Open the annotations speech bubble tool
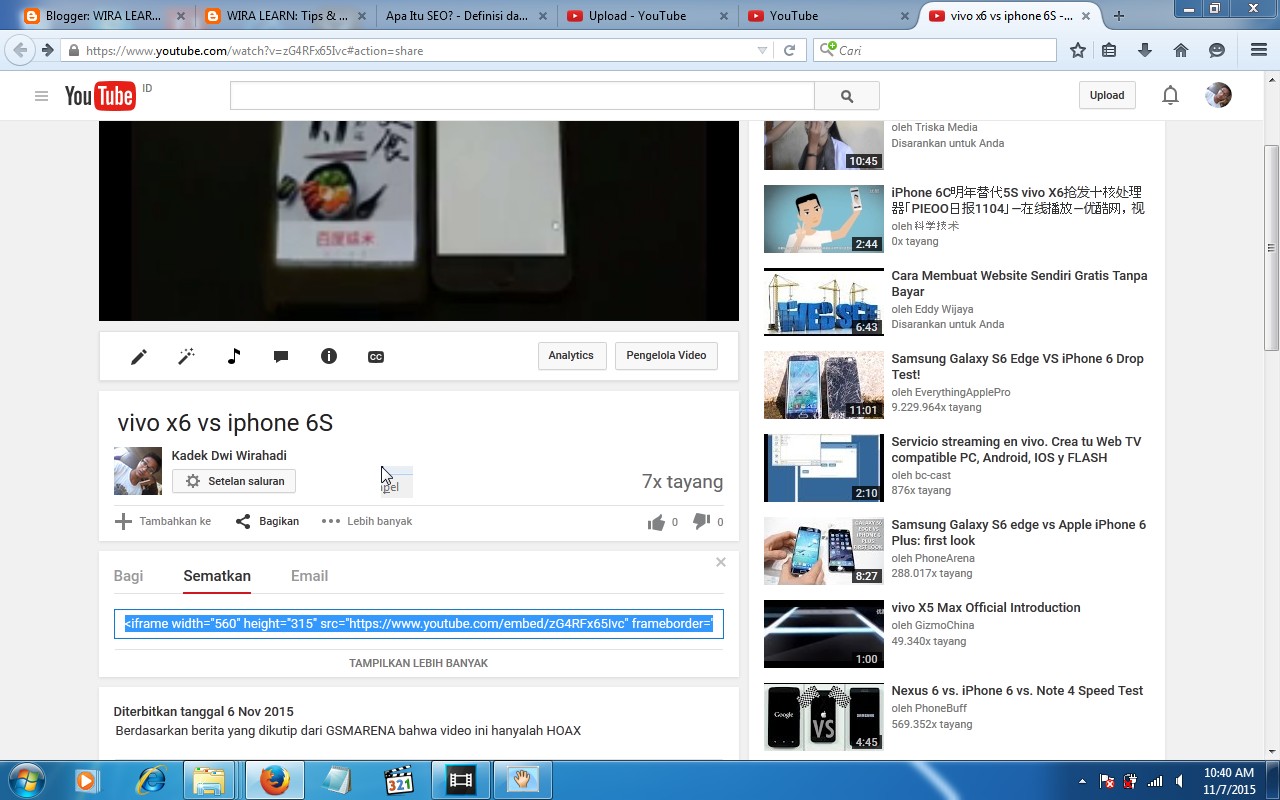This screenshot has width=1280, height=800. 281,357
